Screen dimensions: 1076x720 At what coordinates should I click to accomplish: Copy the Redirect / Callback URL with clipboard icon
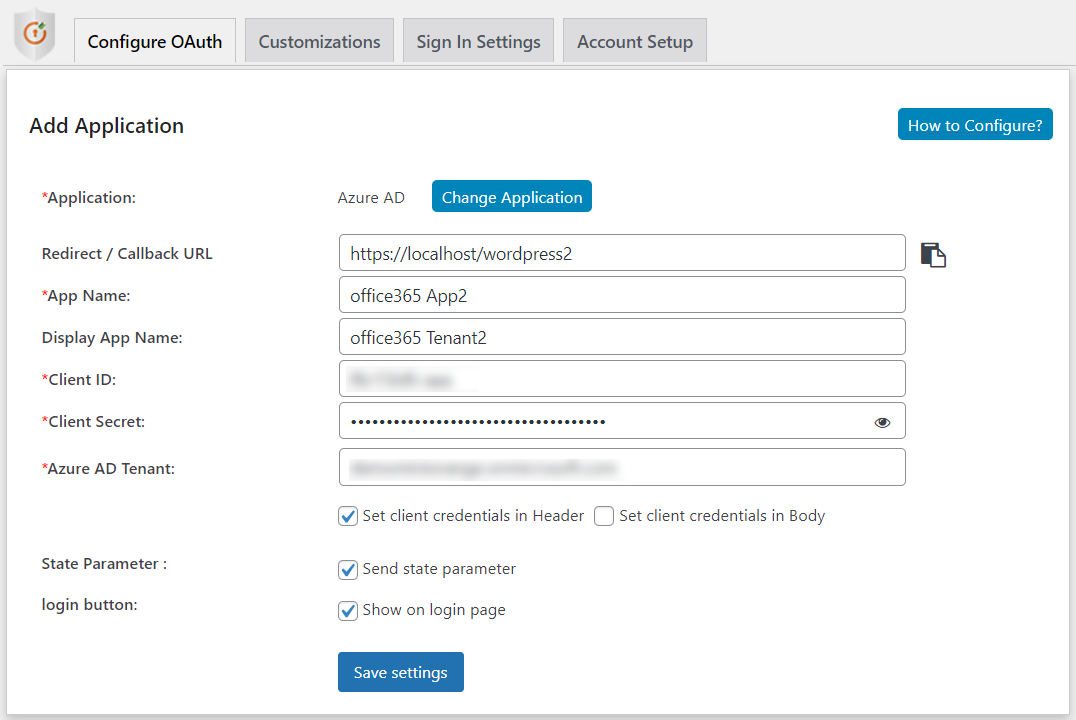click(x=933, y=255)
